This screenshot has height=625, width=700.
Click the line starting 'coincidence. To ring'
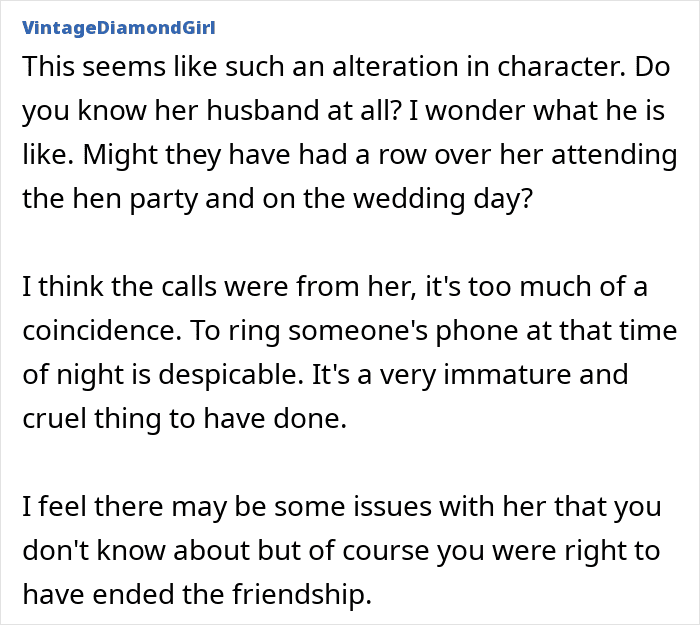click(x=349, y=331)
